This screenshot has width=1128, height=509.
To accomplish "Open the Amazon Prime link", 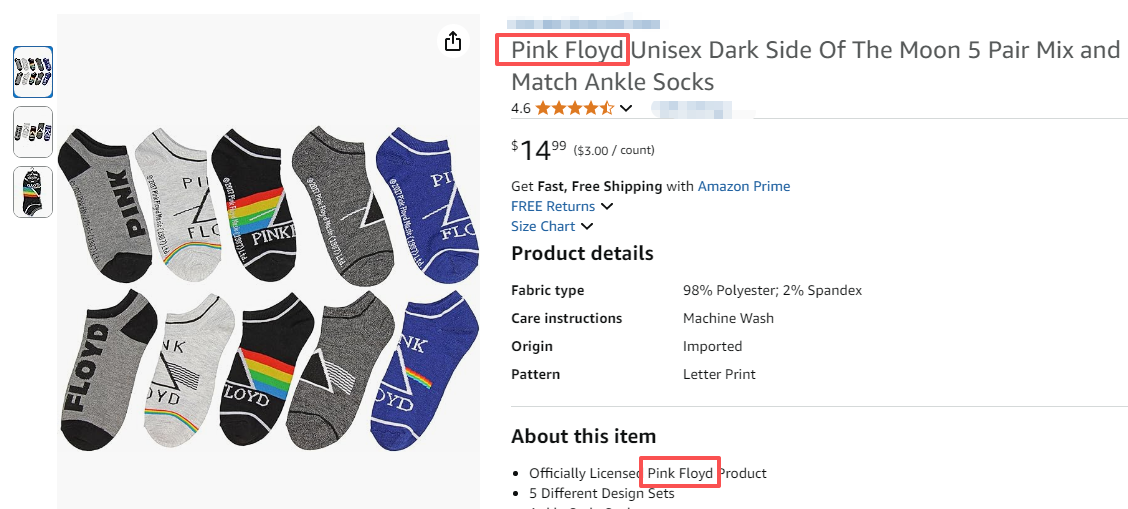I will tap(743, 186).
